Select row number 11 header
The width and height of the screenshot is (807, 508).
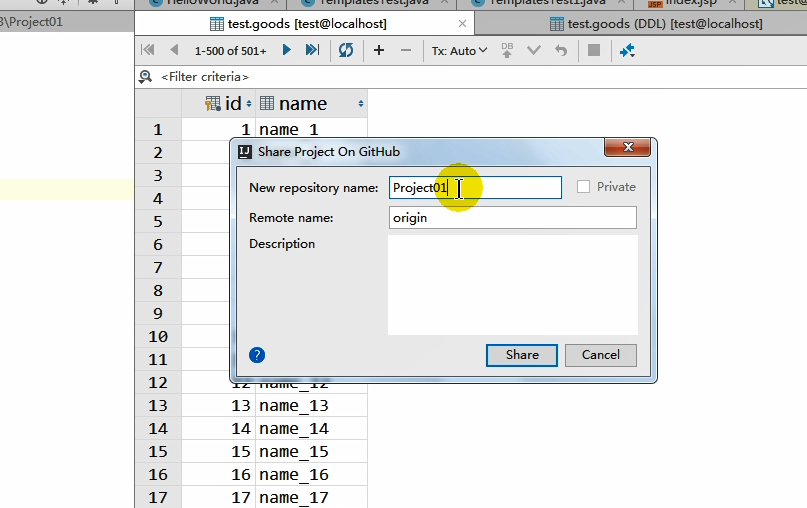[158, 359]
